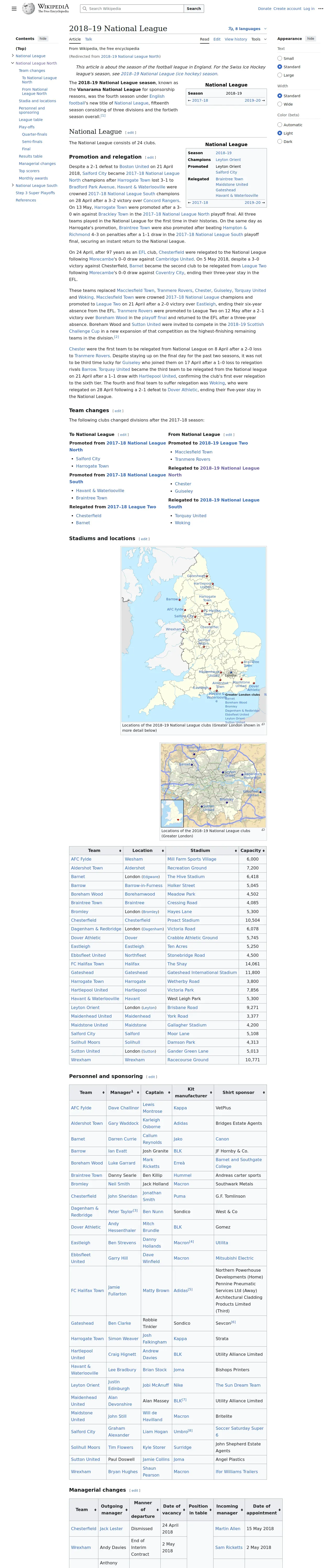Open the Greater London clubs map image
The image size is (336, 1568).
pos(214,785)
